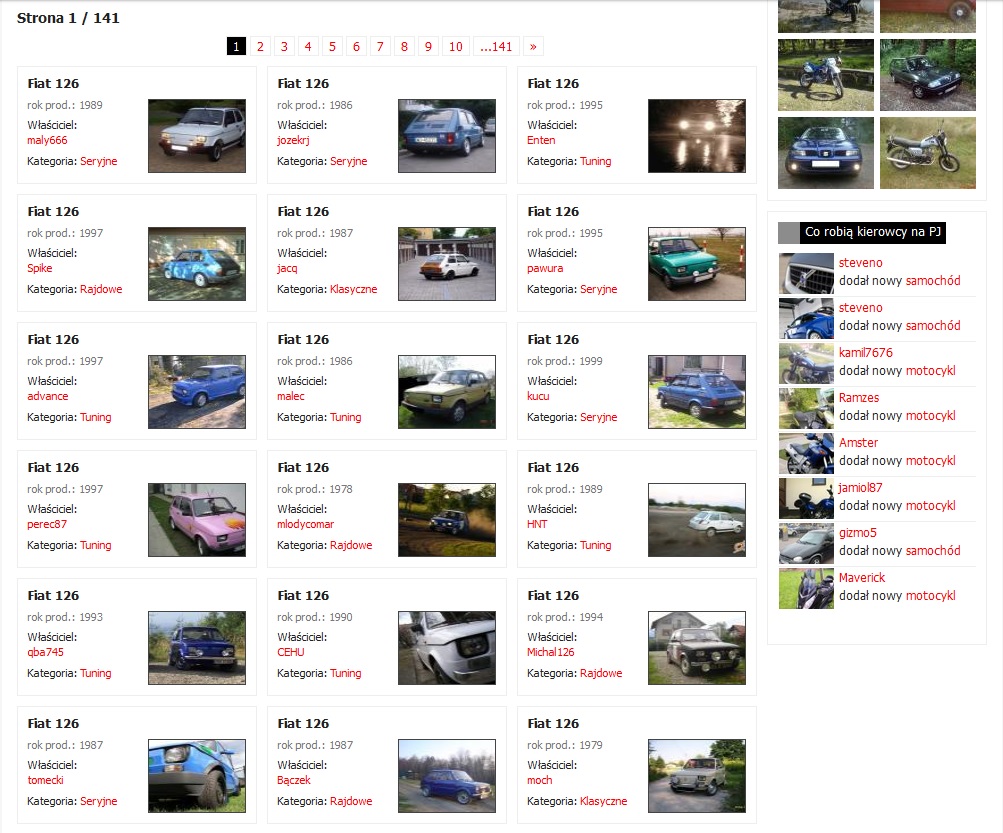
Task: Open thumbnail of jozekrj's blue Fiat 126
Action: tap(447, 136)
